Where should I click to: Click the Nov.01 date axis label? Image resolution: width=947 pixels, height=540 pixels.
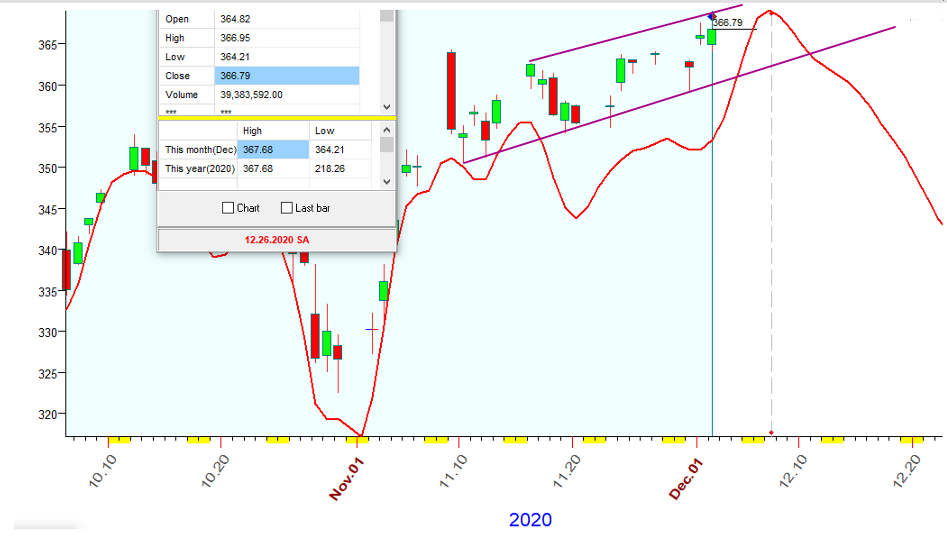345,476
